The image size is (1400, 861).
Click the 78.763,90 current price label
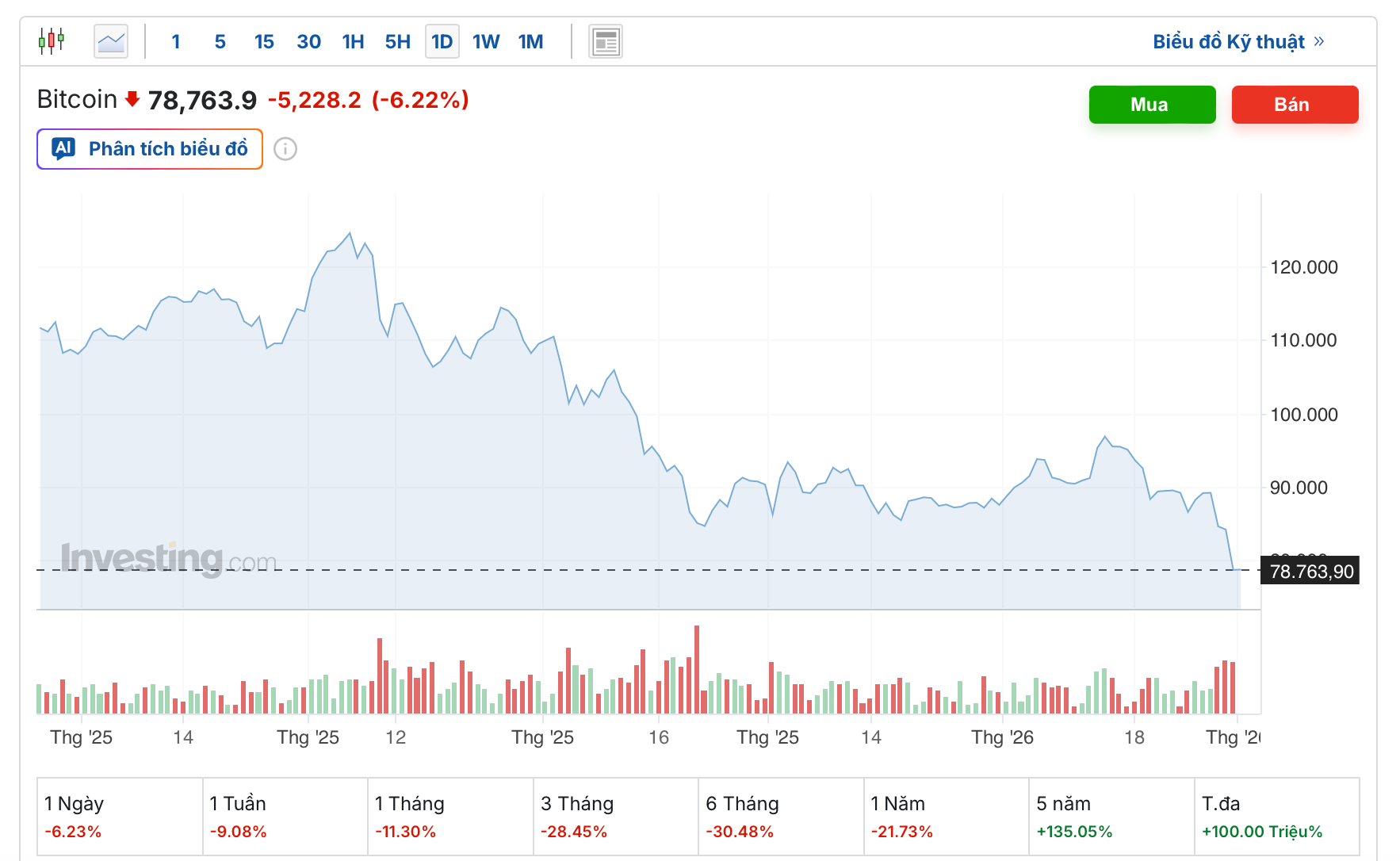(1311, 572)
